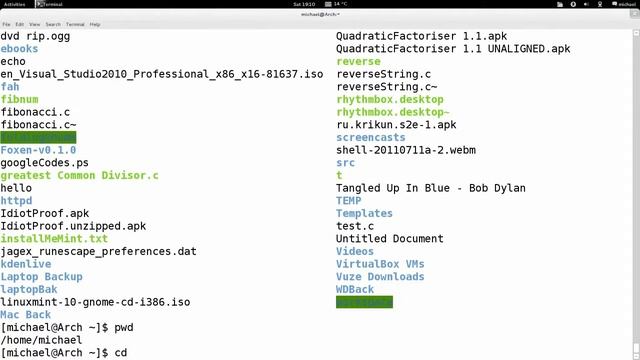Screen dimensions: 640x360
Task: Click the 'fibnum' executable name
Action: coord(19,100)
